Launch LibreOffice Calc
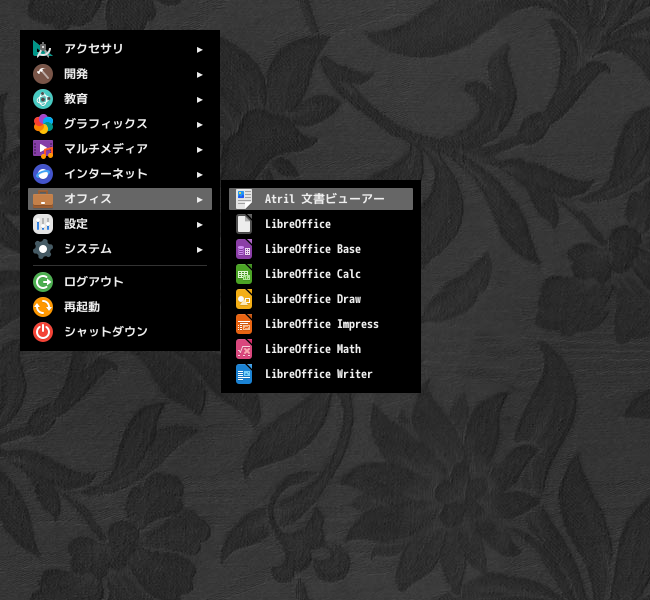Screen dimensions: 650x600 pyautogui.click(x=321, y=274)
